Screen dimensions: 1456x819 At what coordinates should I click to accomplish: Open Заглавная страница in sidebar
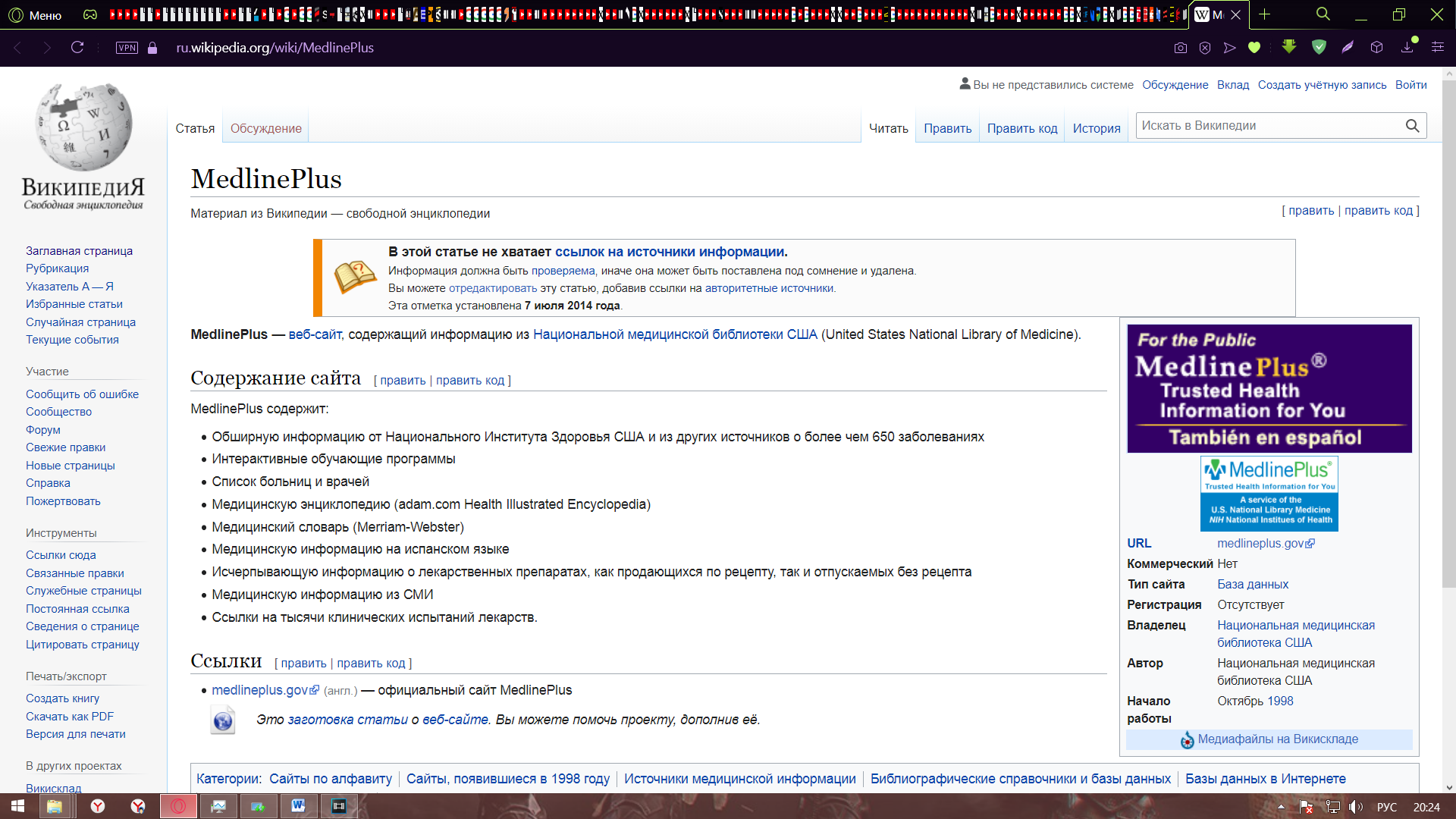click(79, 251)
